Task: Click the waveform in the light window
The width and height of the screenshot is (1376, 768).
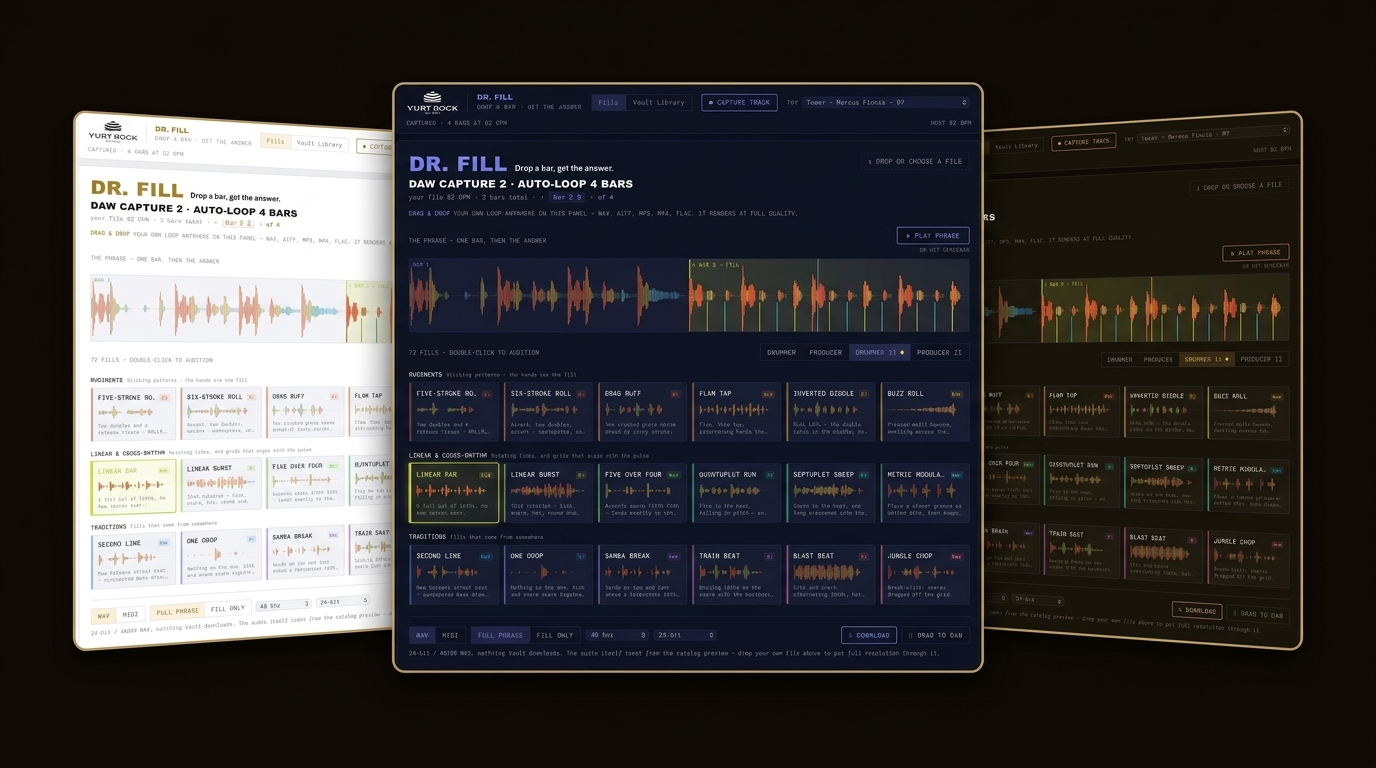Action: pos(242,309)
